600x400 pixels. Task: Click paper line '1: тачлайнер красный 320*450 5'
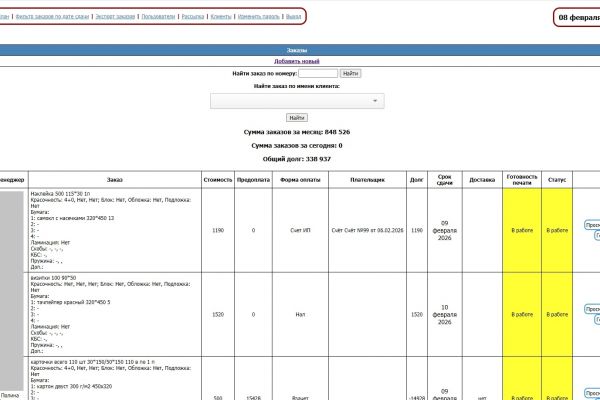[70, 302]
